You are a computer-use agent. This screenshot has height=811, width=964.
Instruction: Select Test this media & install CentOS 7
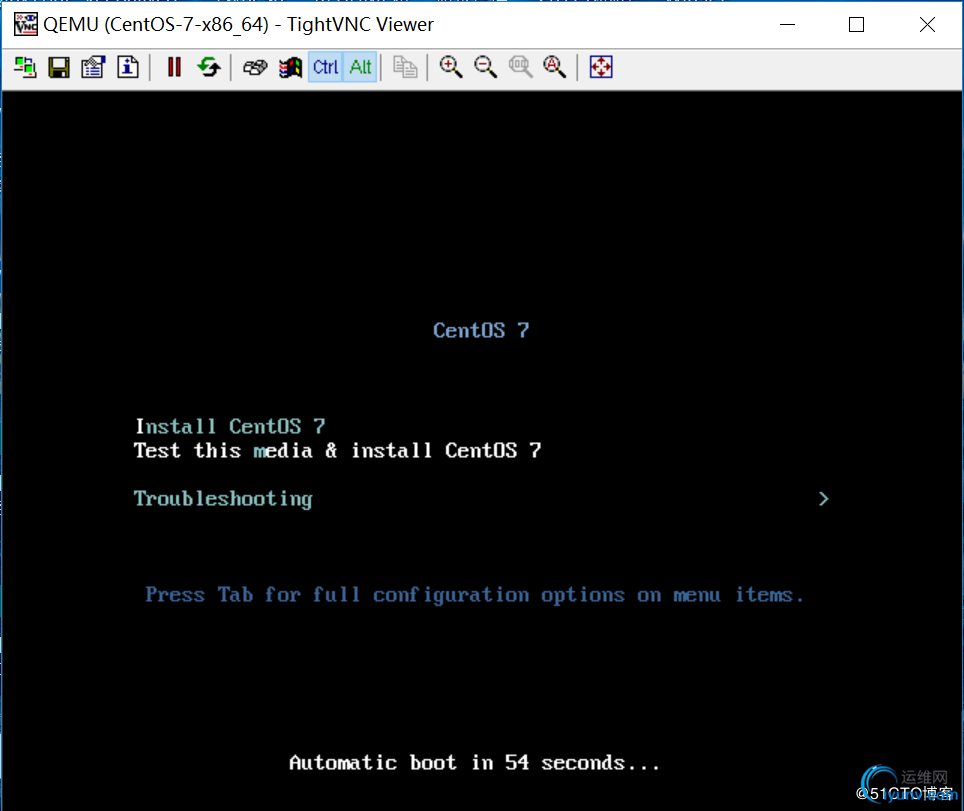click(x=338, y=451)
